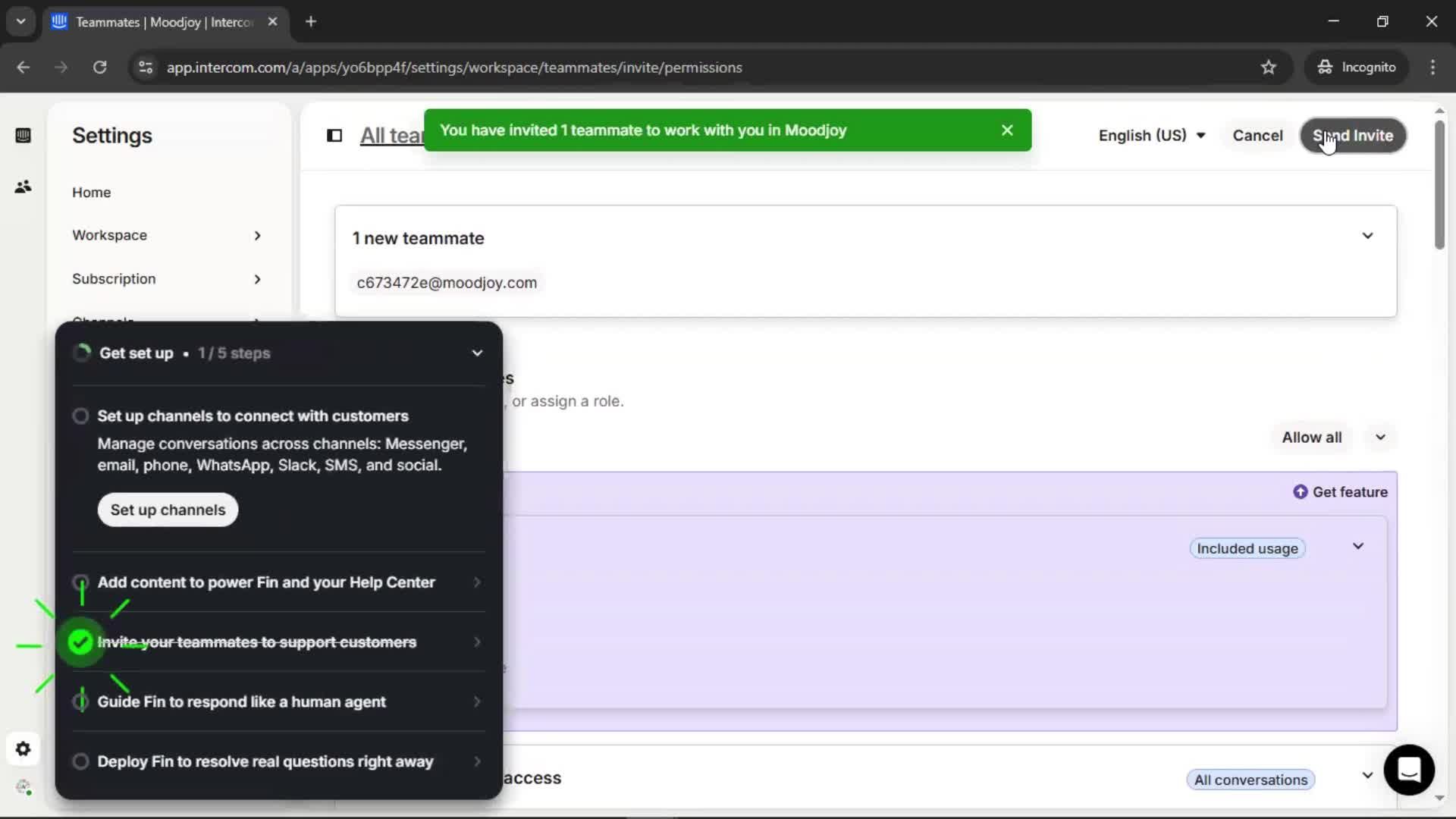Click the Included usage badge
1456x819 pixels.
pos(1247,549)
